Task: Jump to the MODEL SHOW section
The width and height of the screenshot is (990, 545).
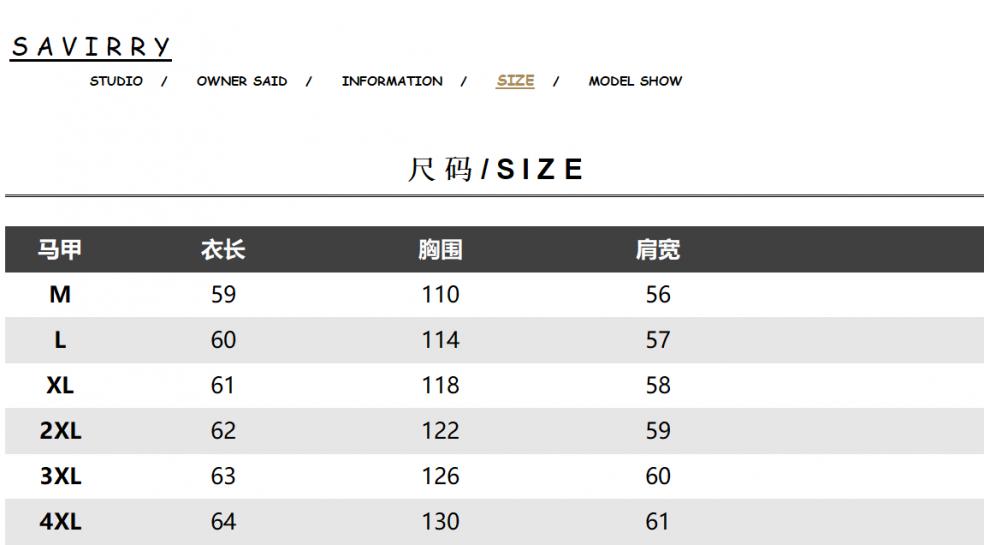Action: pos(635,81)
